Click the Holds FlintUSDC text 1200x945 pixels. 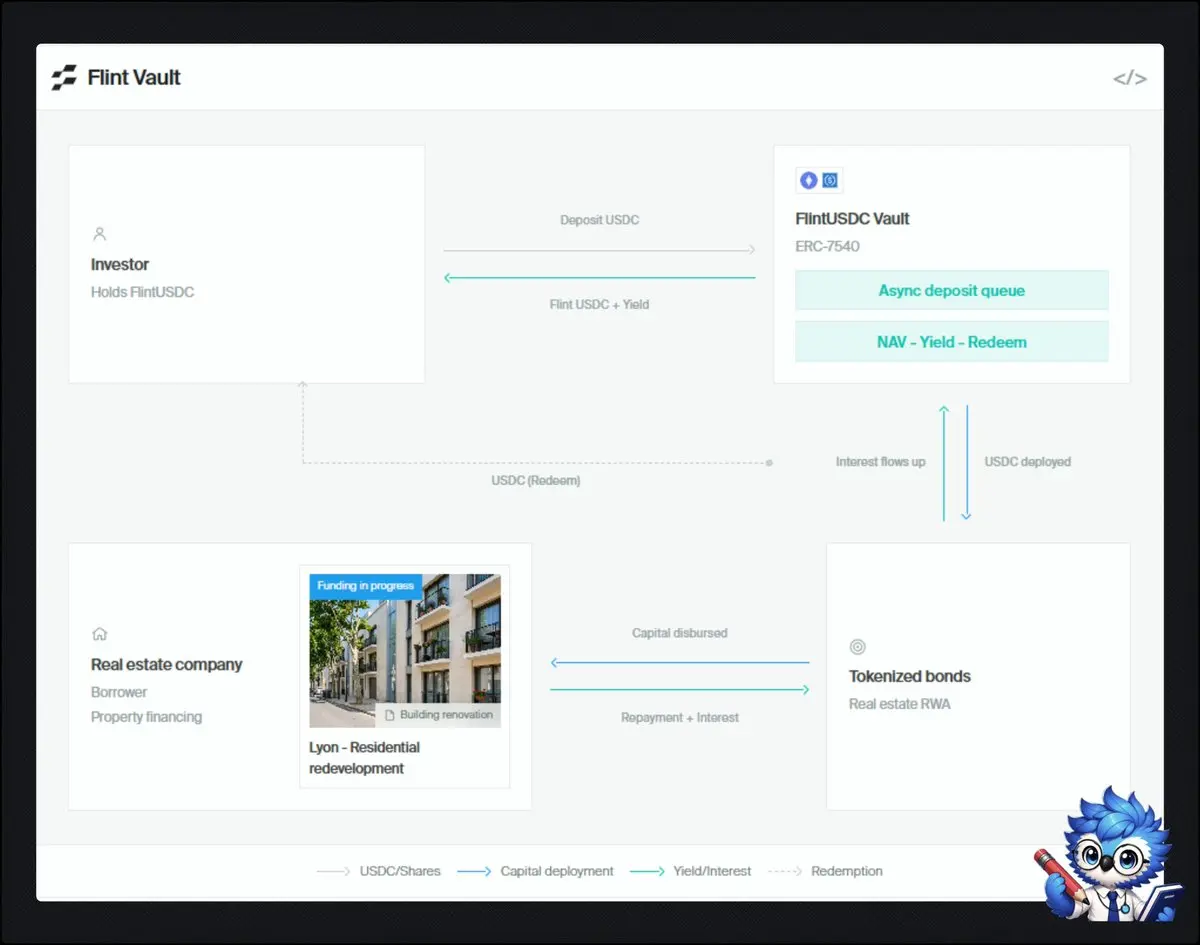pos(142,293)
